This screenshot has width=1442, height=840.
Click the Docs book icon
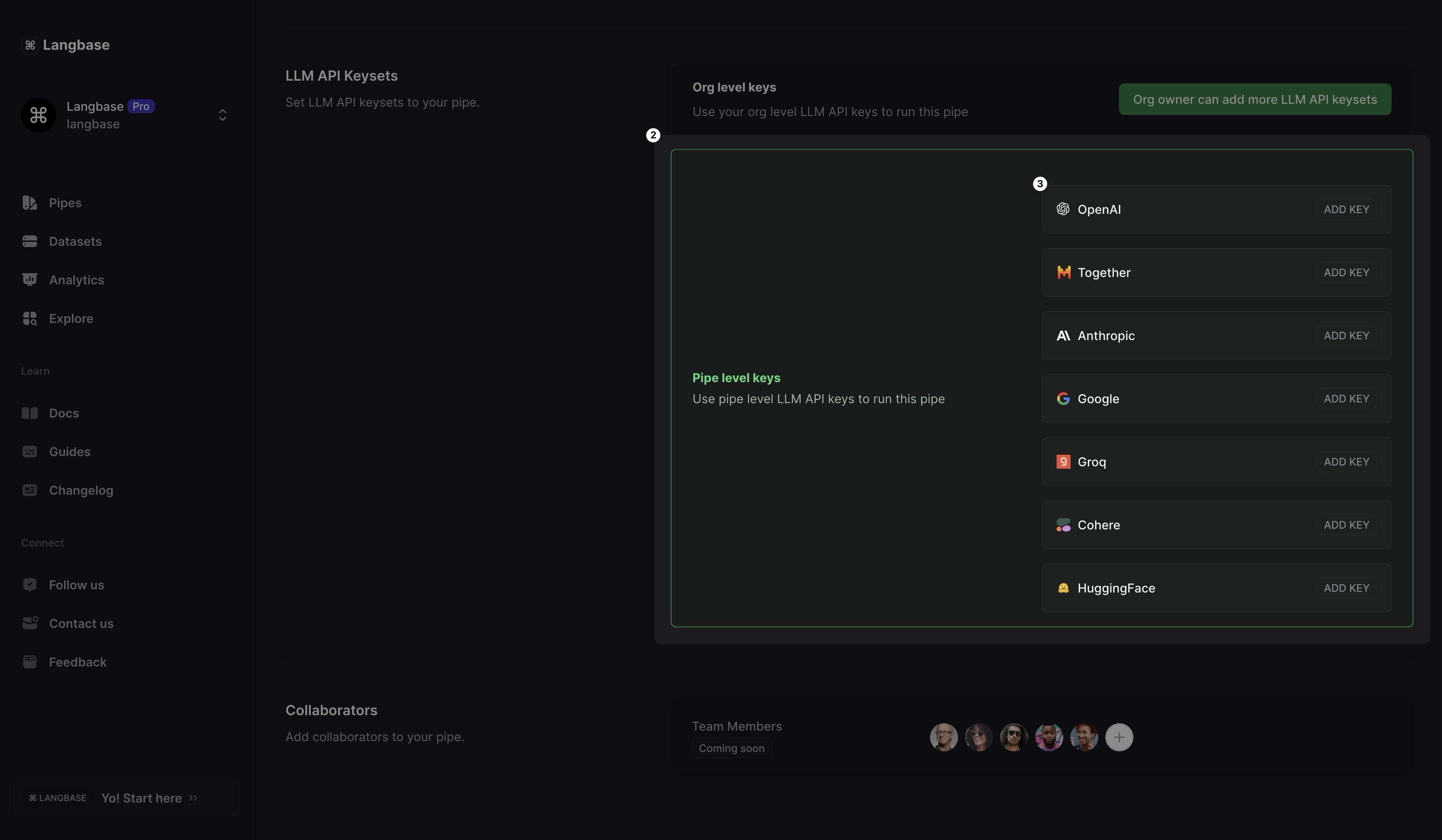(x=30, y=413)
